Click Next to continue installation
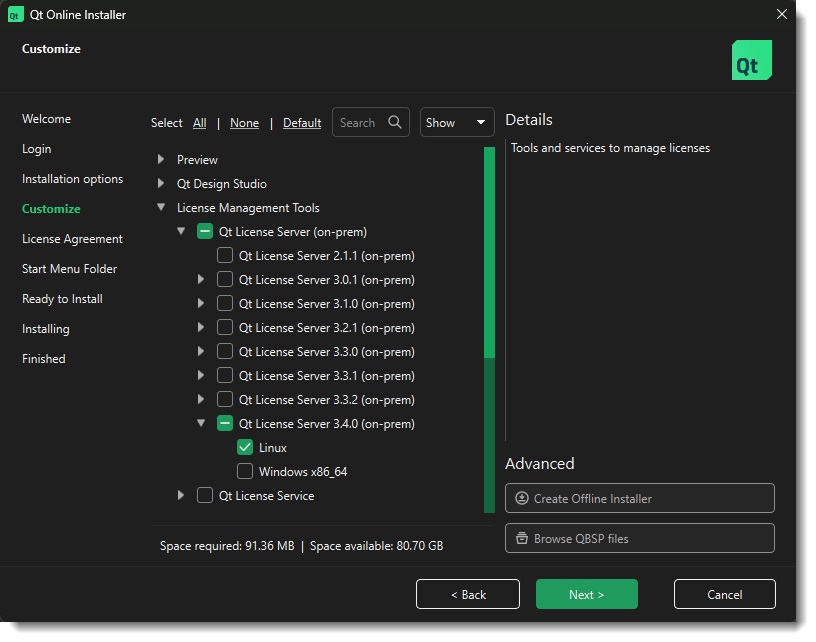816x642 pixels. coord(586,593)
